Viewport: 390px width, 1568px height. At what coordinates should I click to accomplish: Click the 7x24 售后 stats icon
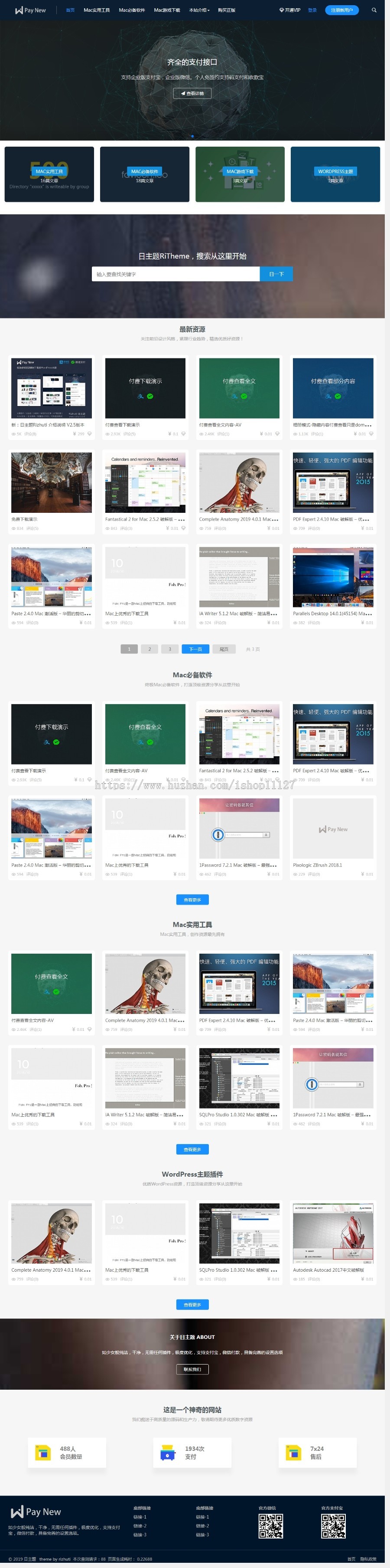click(x=293, y=1452)
